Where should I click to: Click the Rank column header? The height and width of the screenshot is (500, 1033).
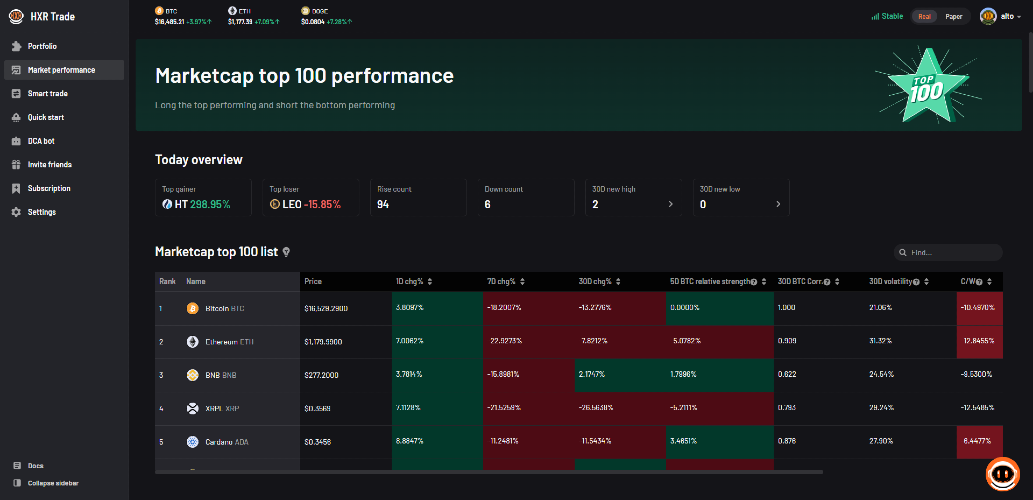167,281
